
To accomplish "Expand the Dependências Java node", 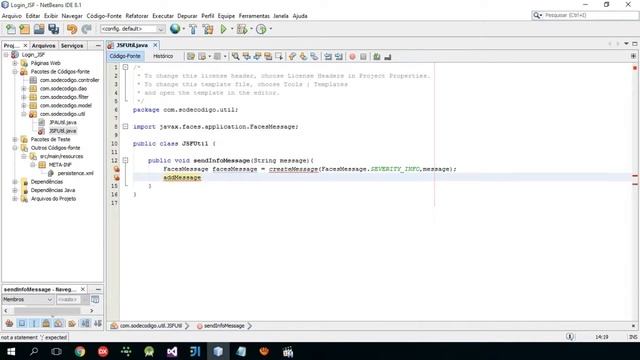I will (15, 190).
